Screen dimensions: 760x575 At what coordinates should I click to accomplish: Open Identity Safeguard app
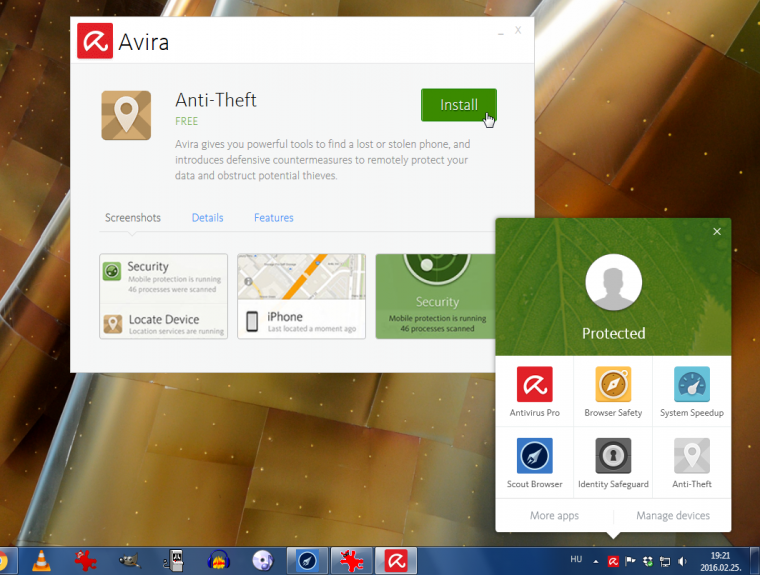(613, 463)
